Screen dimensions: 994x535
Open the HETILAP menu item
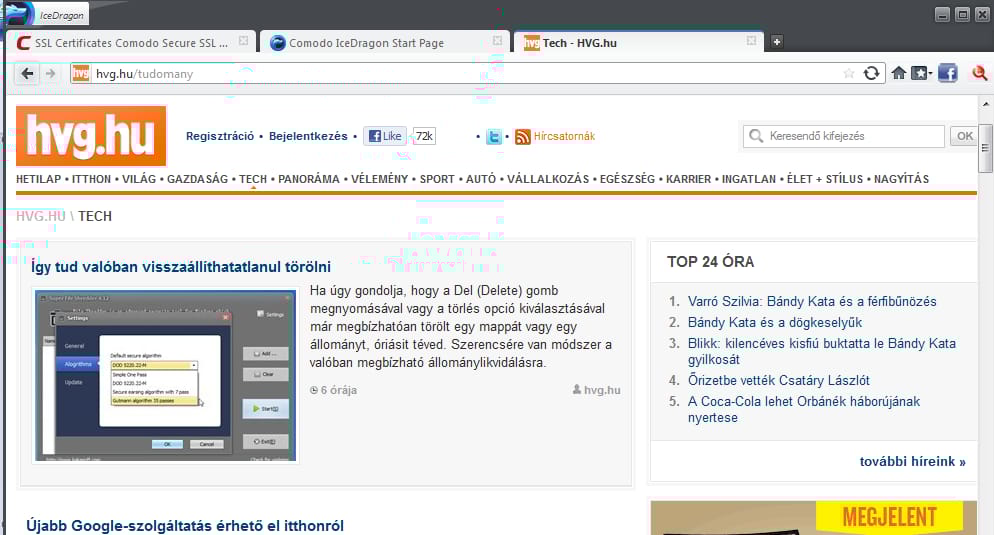39,179
